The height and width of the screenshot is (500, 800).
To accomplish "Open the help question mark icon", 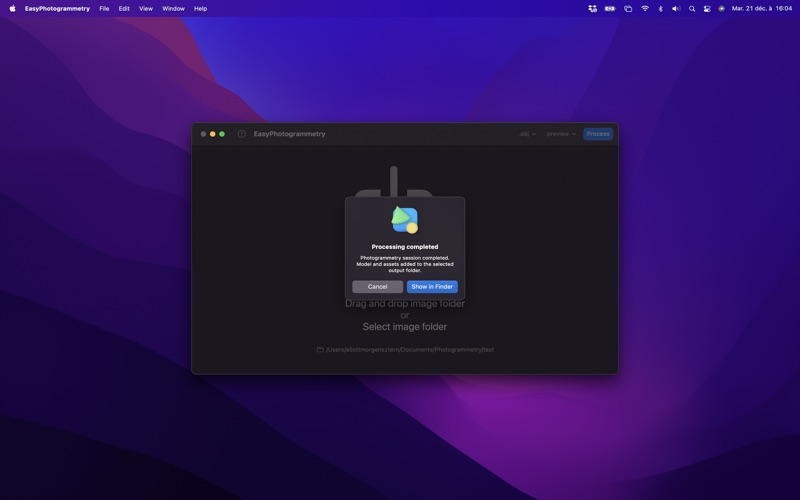I will tap(241, 134).
